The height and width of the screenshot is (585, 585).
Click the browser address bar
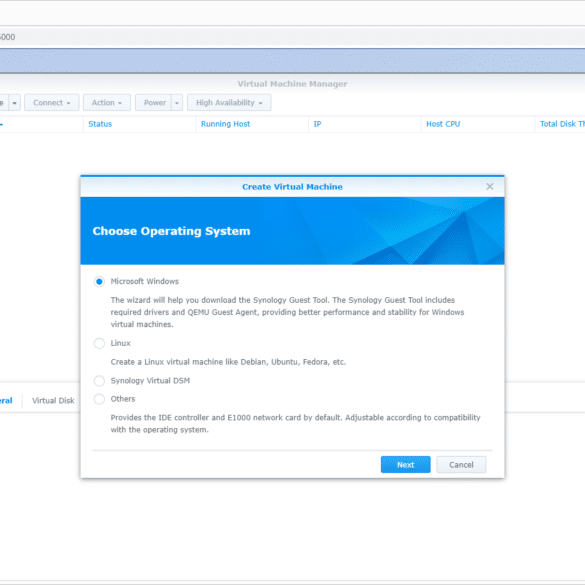click(292, 37)
